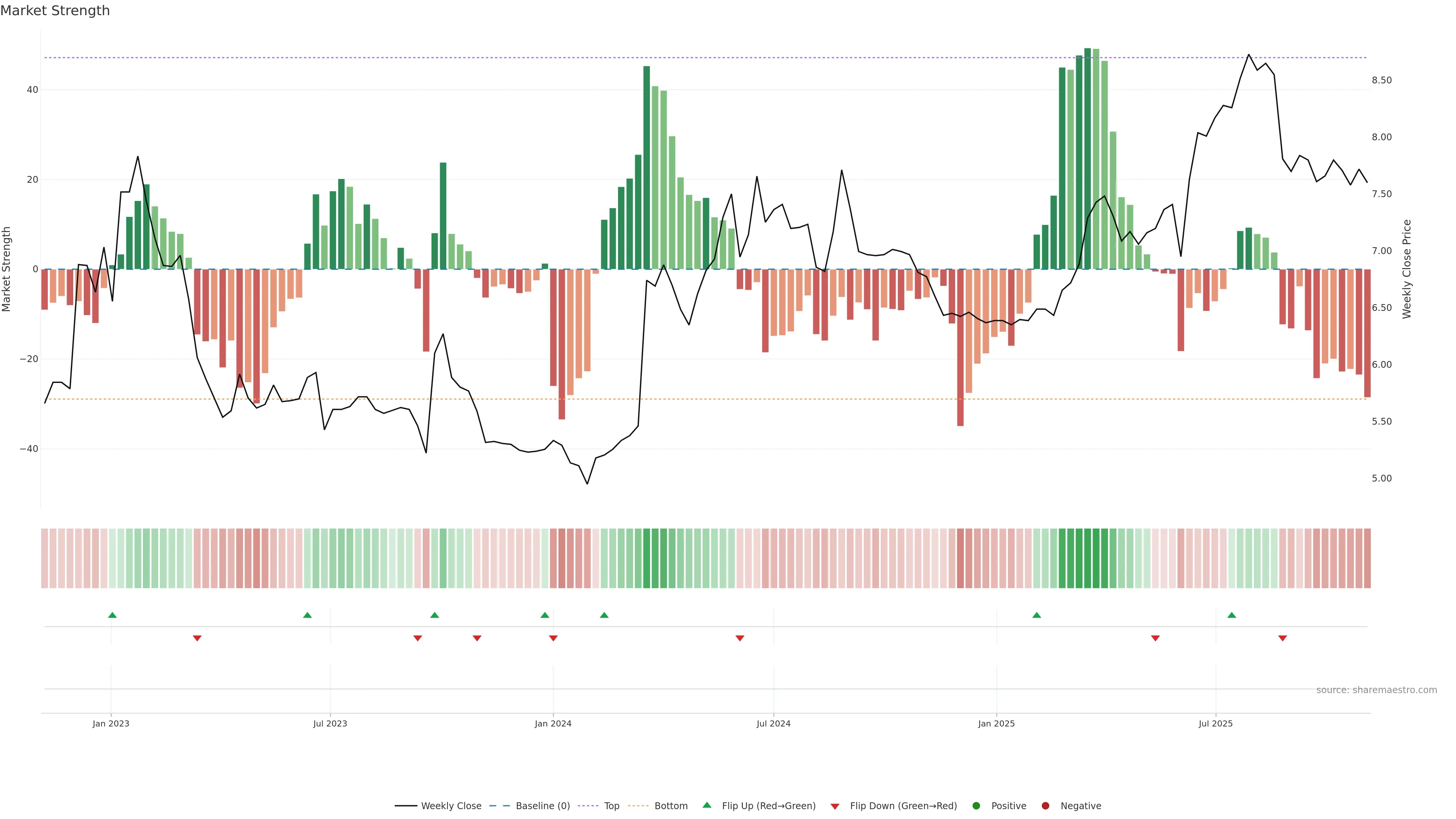Click the tallest green bar in early 2025

point(1087,158)
